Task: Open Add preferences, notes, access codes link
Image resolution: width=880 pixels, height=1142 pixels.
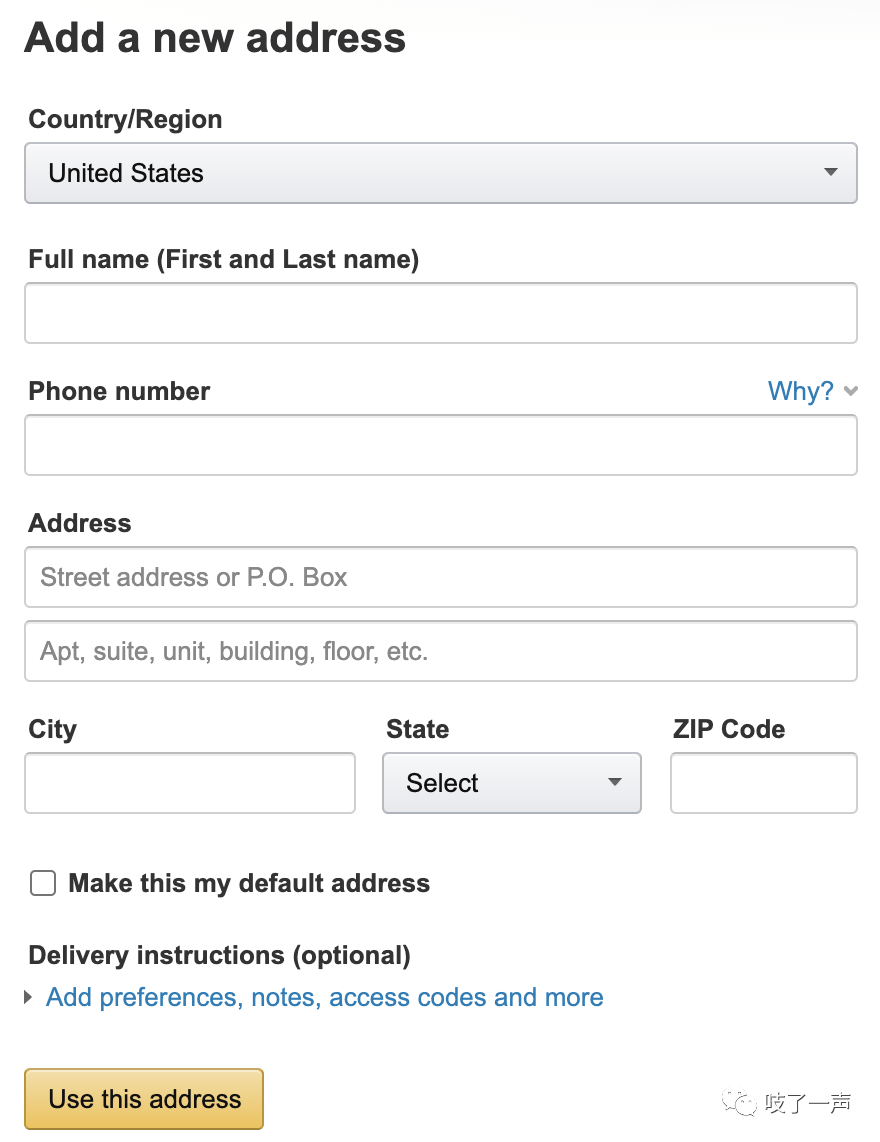Action: (x=325, y=997)
